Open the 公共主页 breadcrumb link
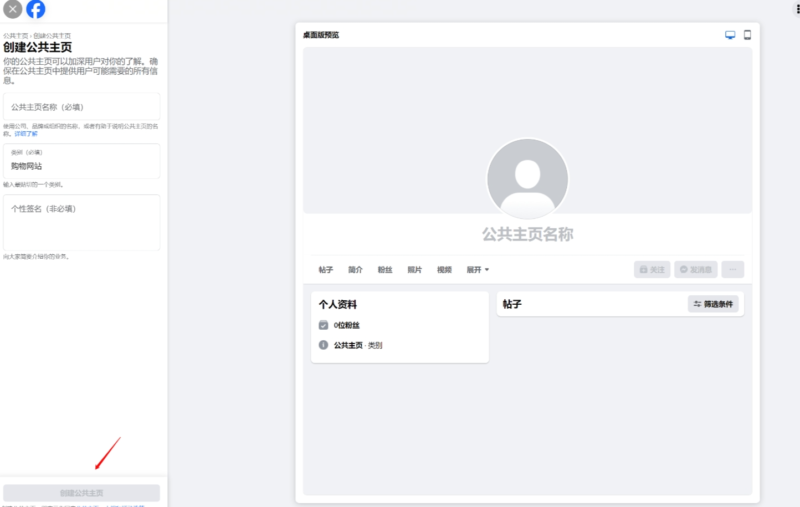 tap(16, 36)
